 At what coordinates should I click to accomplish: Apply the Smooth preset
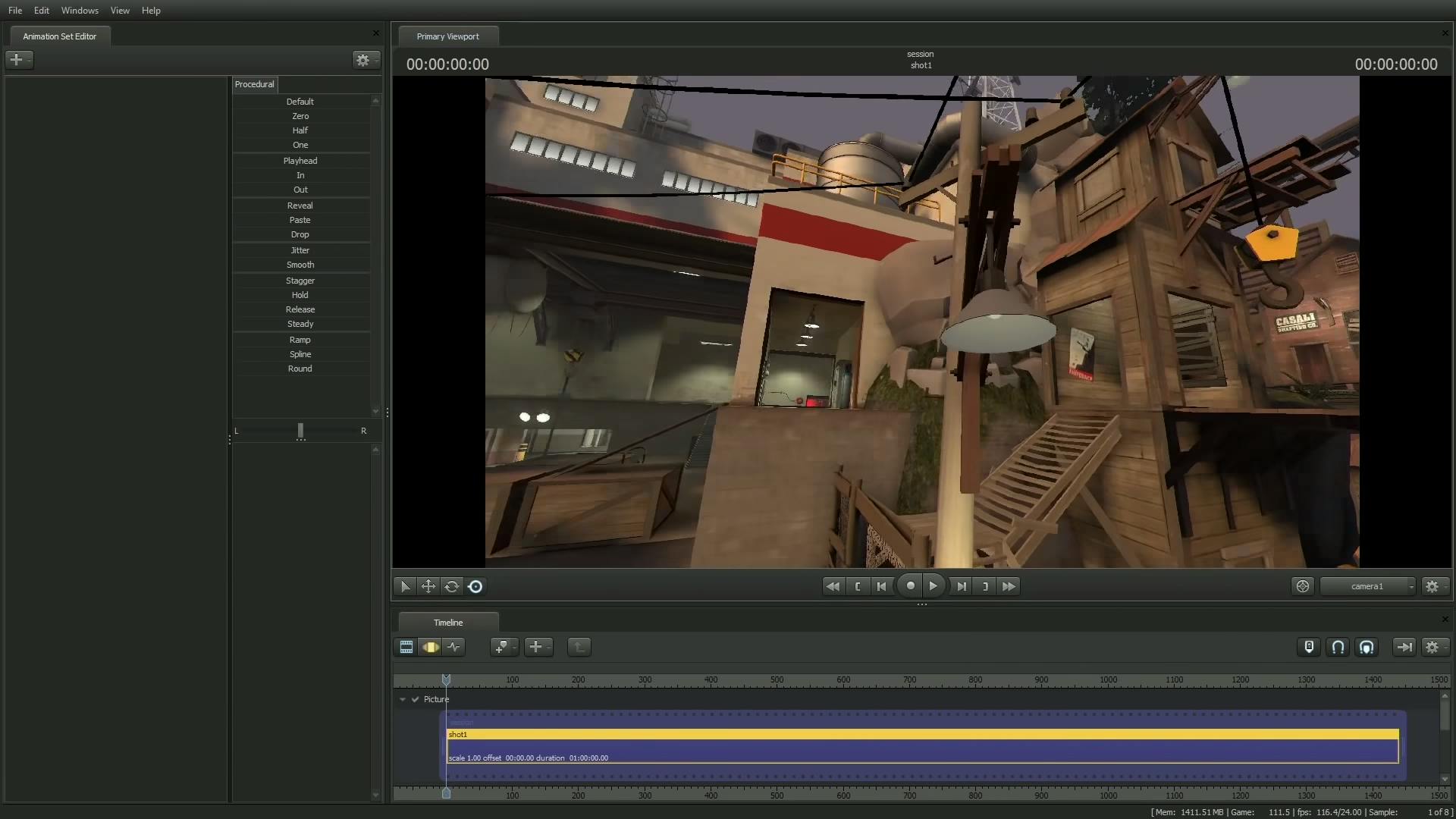300,265
